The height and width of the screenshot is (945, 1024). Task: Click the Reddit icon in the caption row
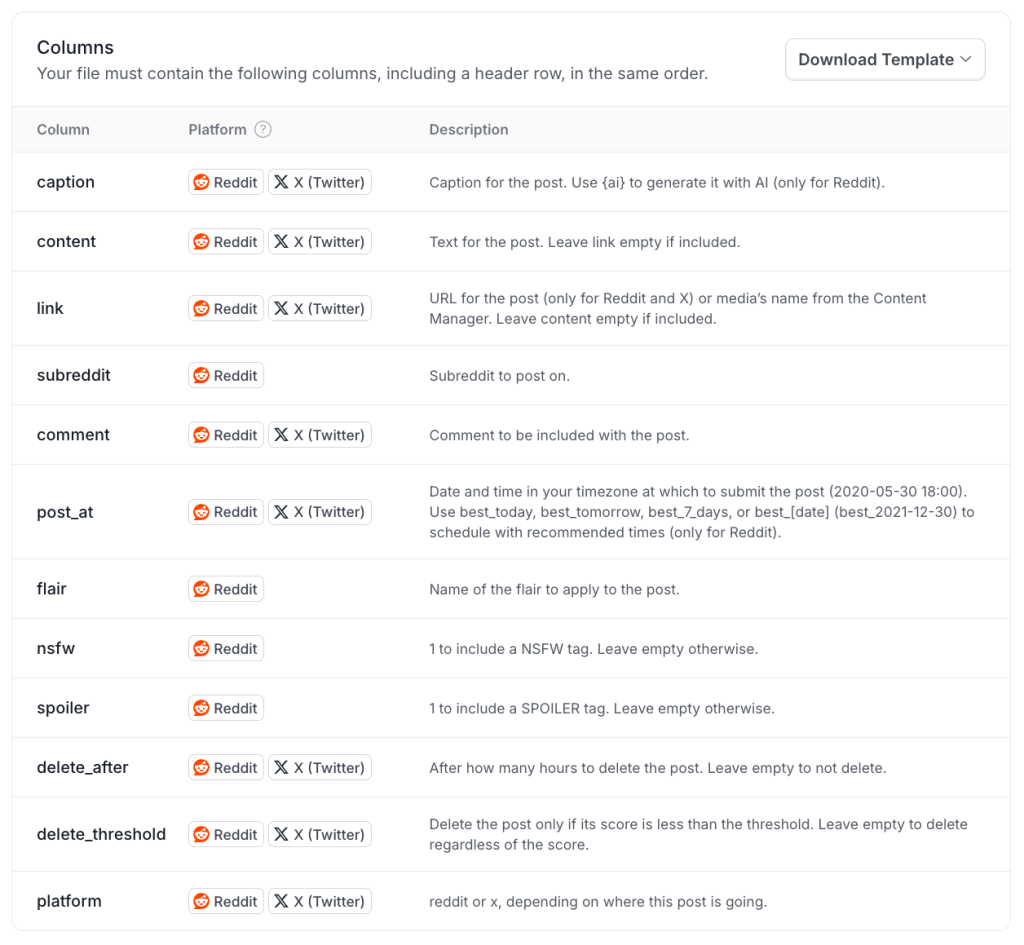[201, 182]
